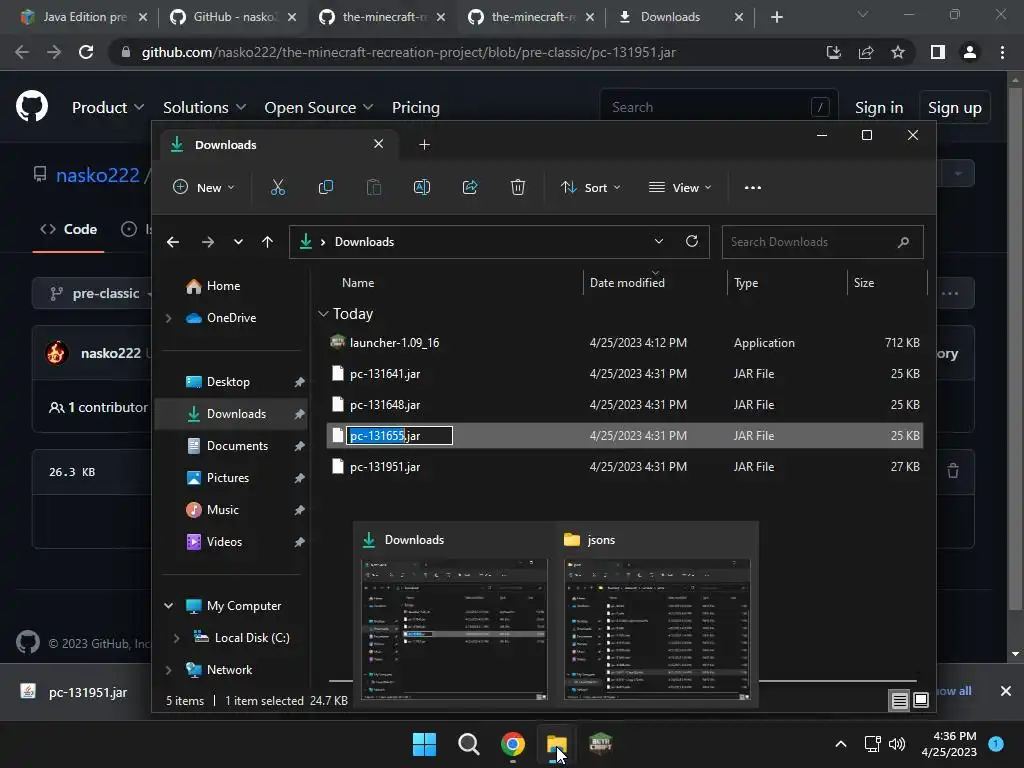Click the GitHub logo on the page
Screen dimensions: 1024x768
32,106
